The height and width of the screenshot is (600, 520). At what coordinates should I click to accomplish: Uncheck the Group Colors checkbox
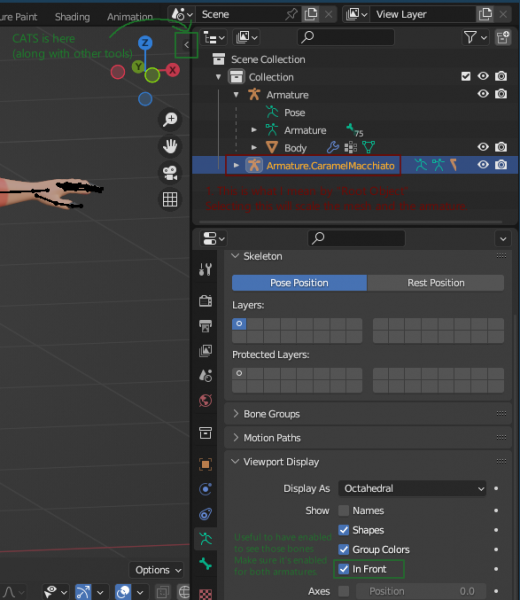[x=344, y=549]
